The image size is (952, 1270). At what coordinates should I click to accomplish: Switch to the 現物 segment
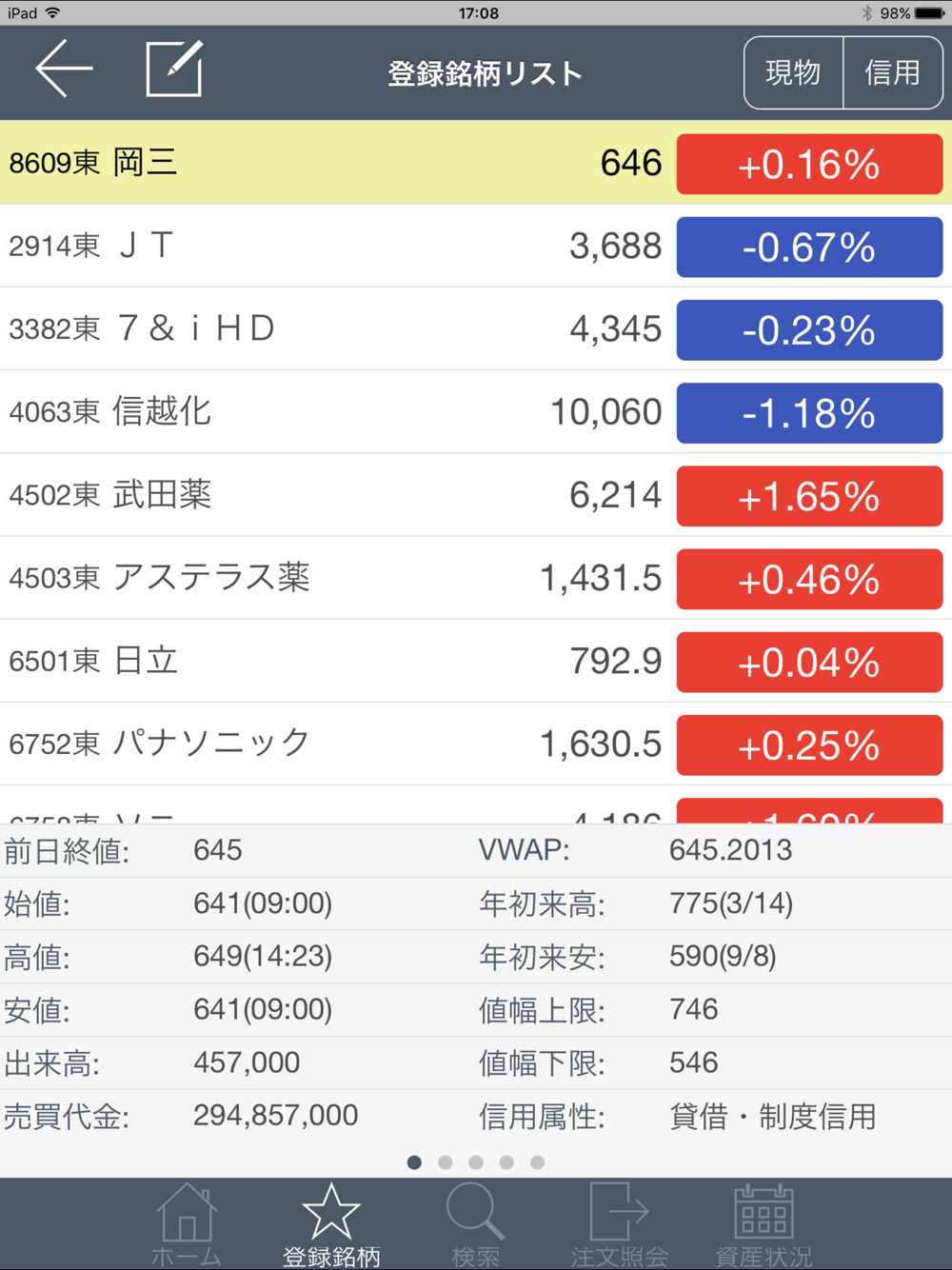point(794,72)
